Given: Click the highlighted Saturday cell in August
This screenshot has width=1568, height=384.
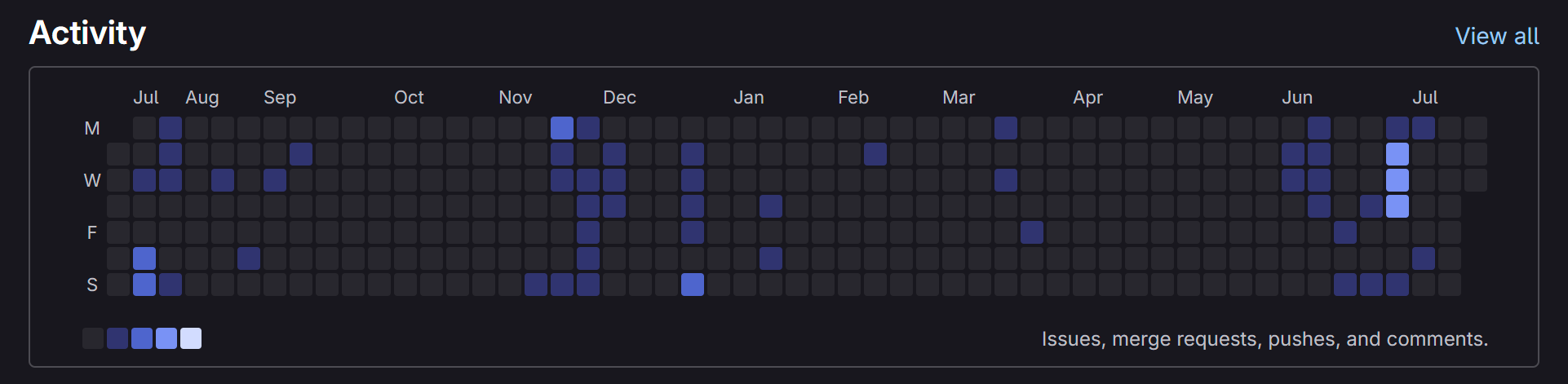Looking at the screenshot, I should [249, 258].
